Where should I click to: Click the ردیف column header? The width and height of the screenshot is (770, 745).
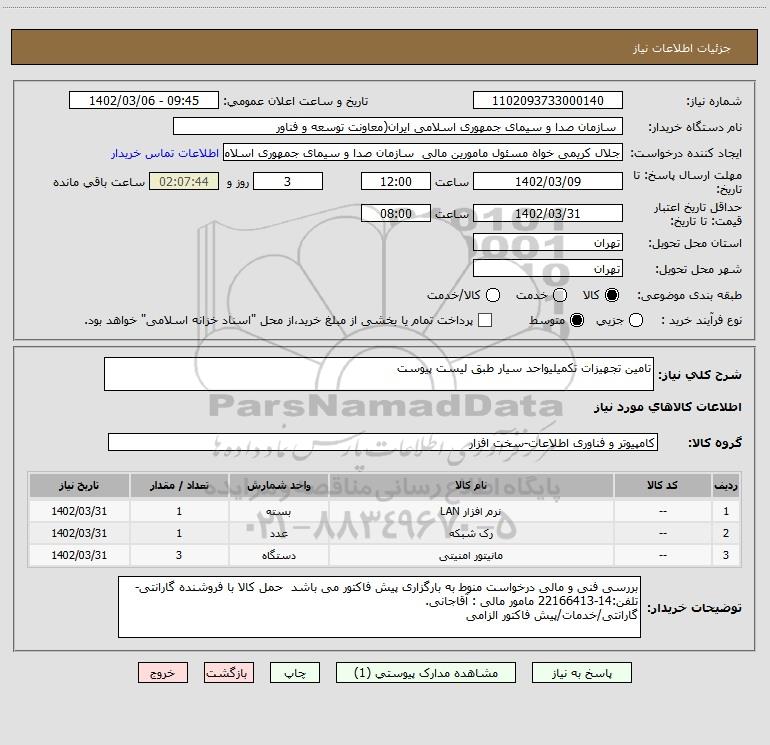tap(726, 485)
